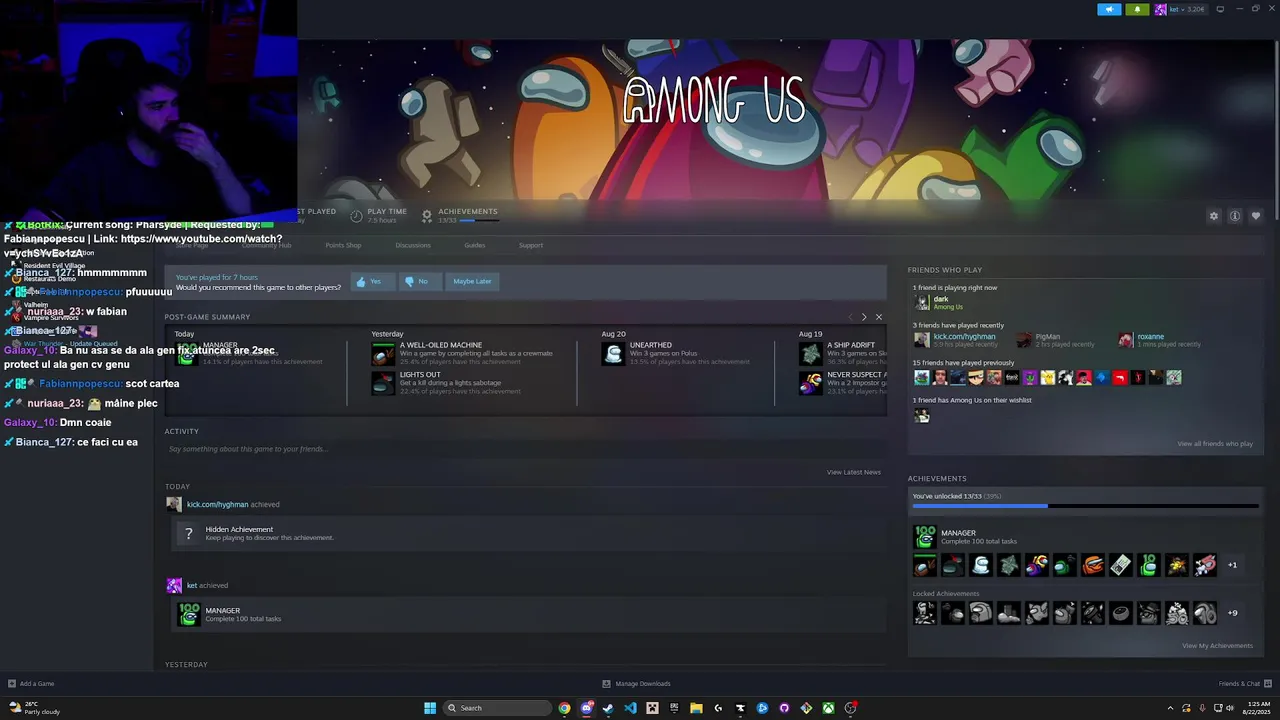
Task: Open kick.com/hyghman profile in activity feed
Action: 217,505
